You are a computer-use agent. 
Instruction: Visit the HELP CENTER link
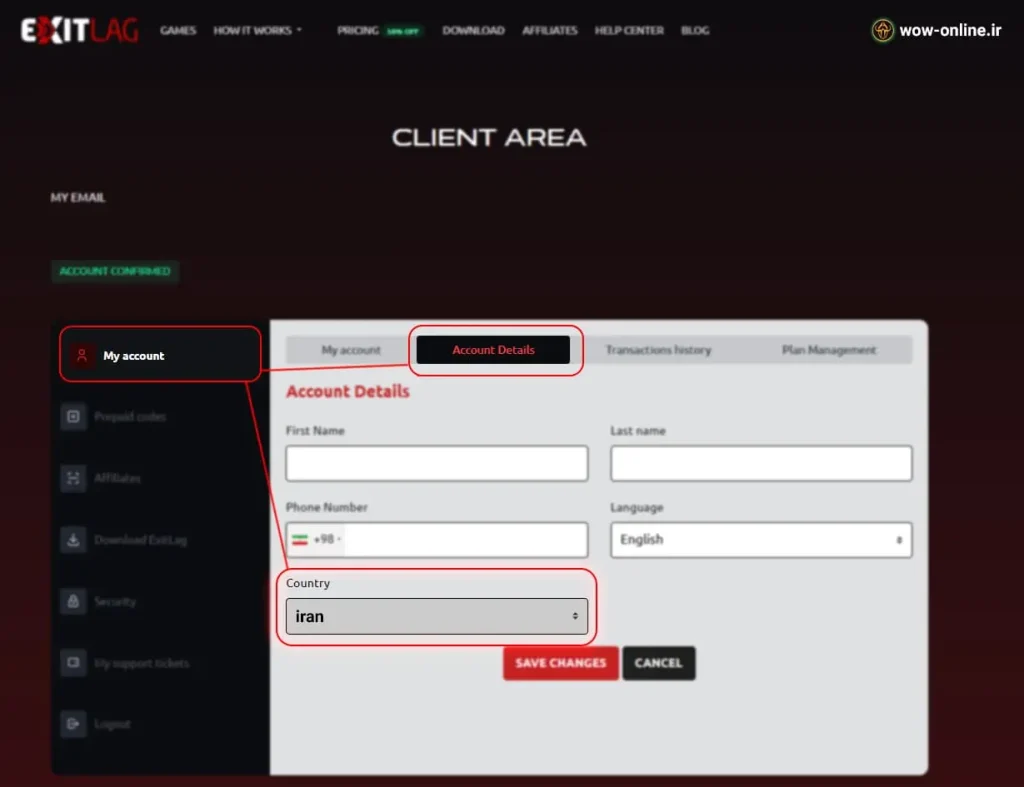pos(629,30)
